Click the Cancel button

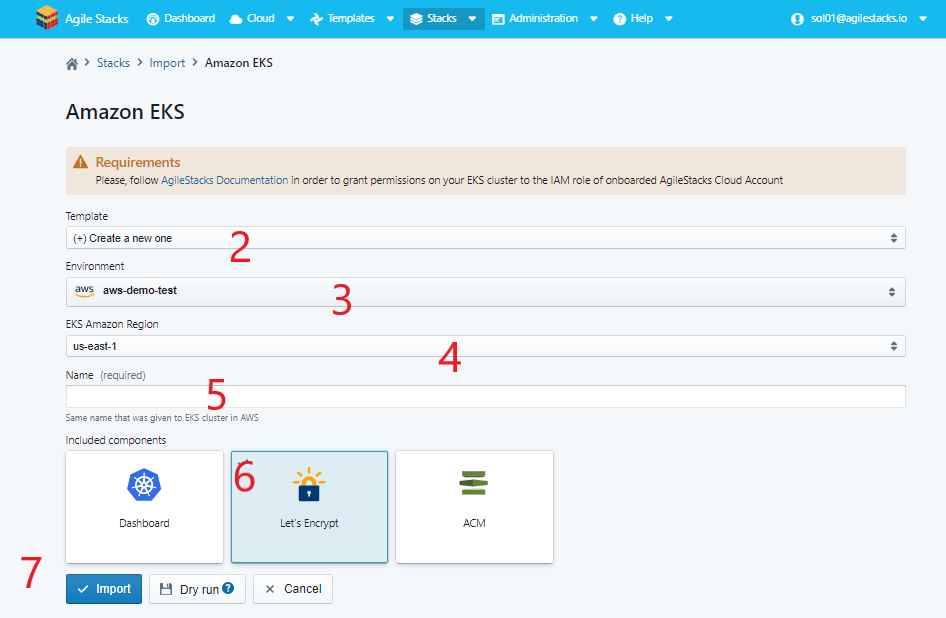[x=293, y=588]
